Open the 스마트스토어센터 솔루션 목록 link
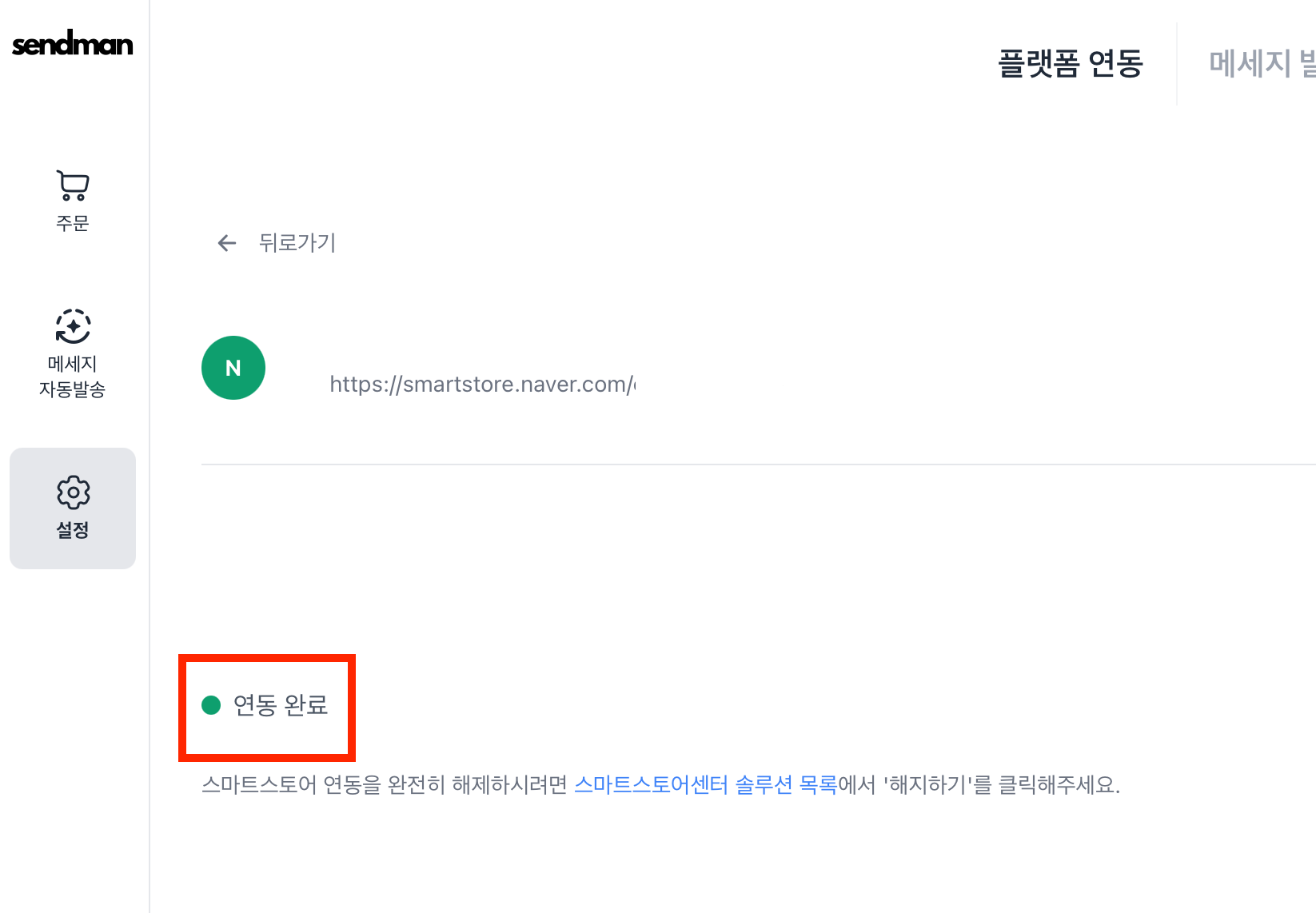1316x913 pixels. click(705, 785)
